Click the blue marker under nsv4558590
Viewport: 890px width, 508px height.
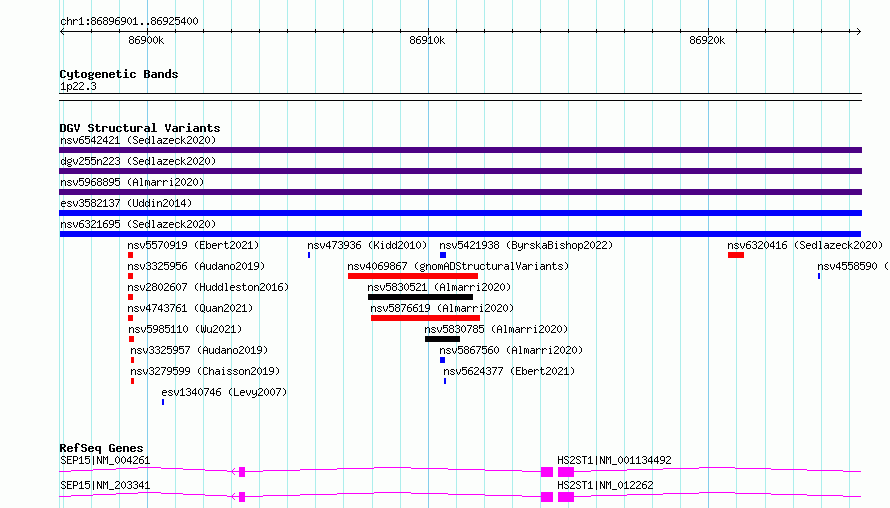[818, 276]
